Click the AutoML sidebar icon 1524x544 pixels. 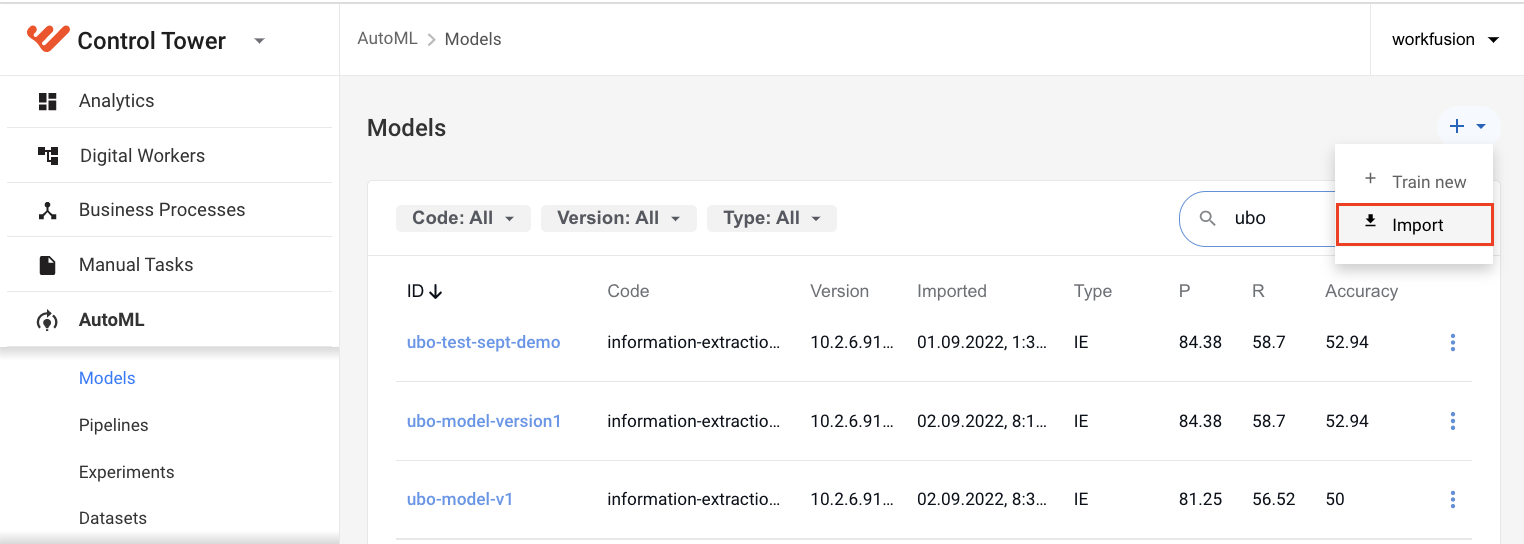point(47,320)
